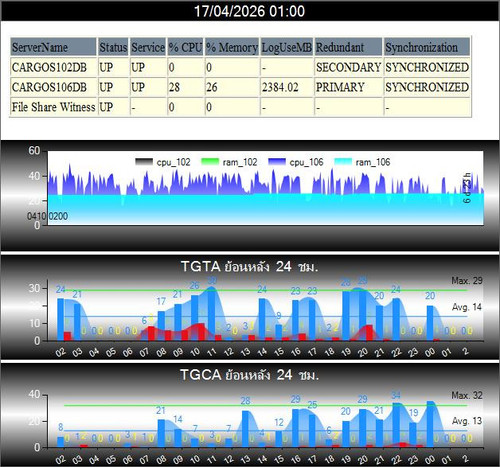The image size is (500, 467).
Task: Select the Redundant column header
Action: click(348, 47)
